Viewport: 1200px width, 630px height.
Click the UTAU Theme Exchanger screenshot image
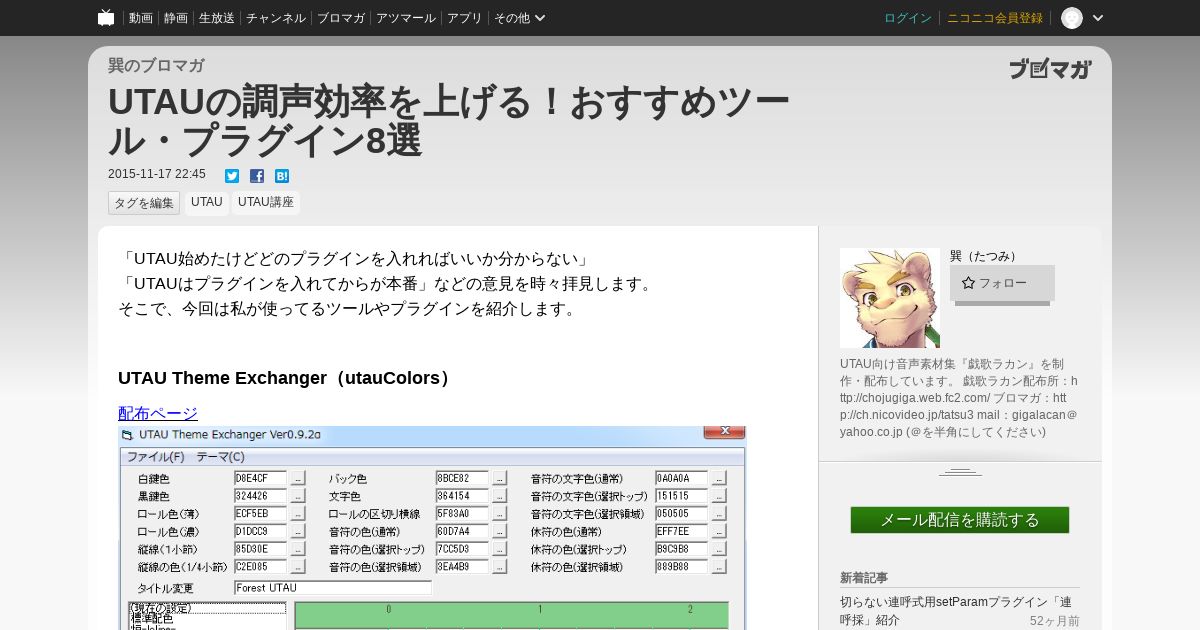[432, 528]
